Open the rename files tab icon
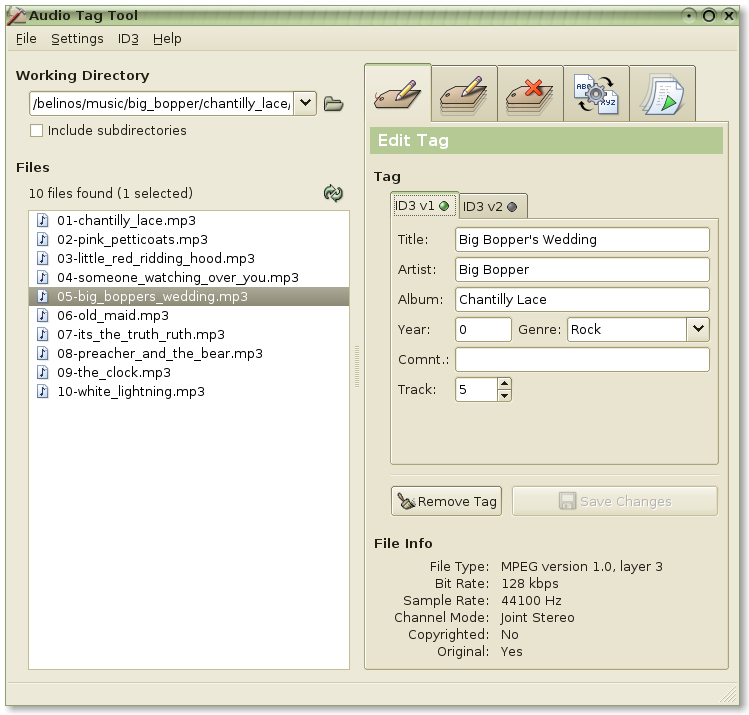This screenshot has height=715, width=749. pos(596,94)
